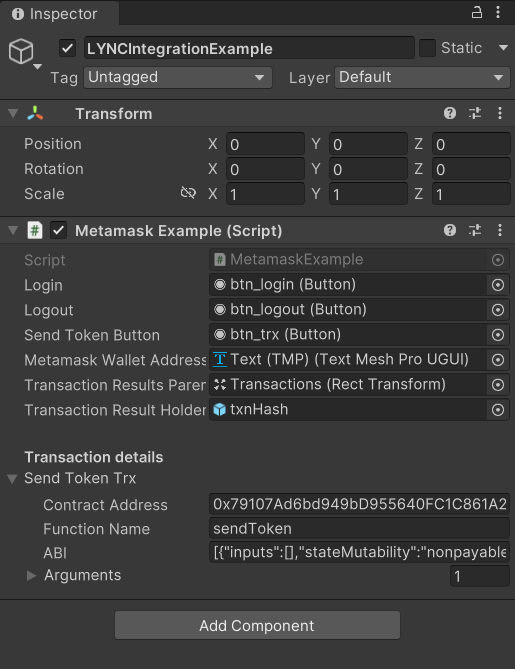Lock the Inspector with the padlock icon
The height and width of the screenshot is (669, 515).
[477, 12]
